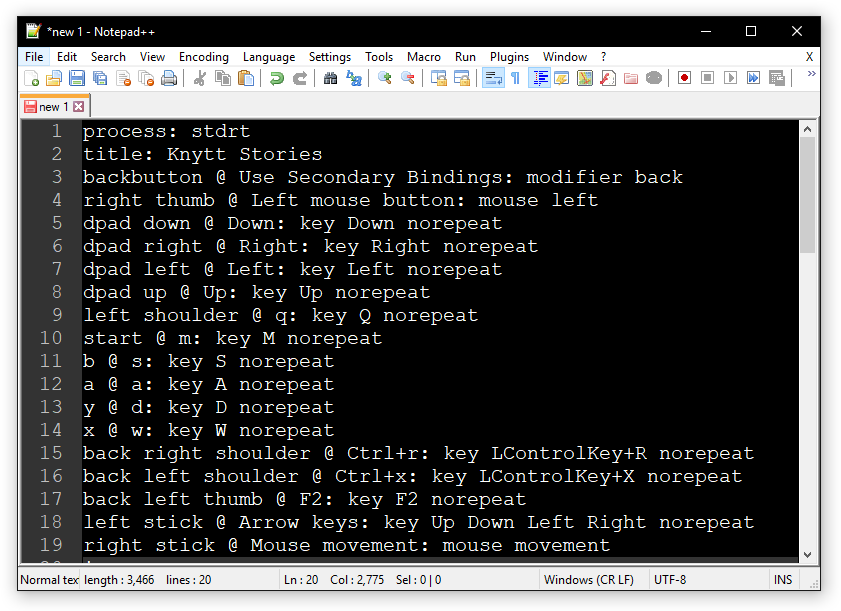Create a new file with New icon
Viewport: 841px width, 611px height.
click(32, 78)
